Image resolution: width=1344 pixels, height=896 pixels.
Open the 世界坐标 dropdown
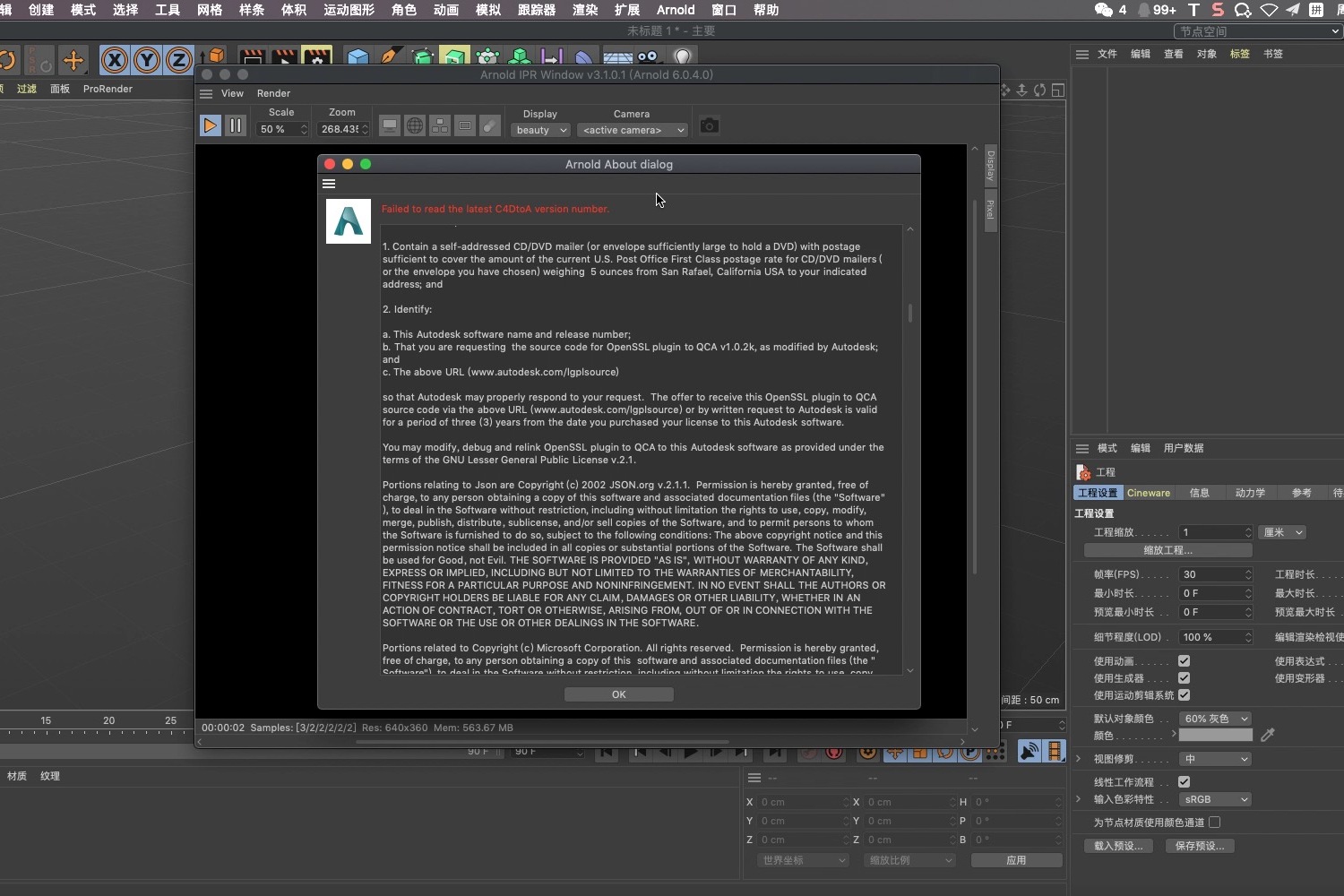click(x=802, y=860)
